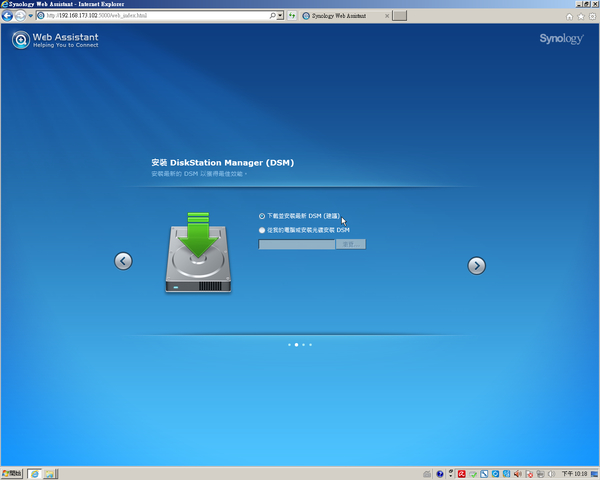Click the tray icon with red X badge
This screenshot has height=480, width=600.
tap(529, 474)
